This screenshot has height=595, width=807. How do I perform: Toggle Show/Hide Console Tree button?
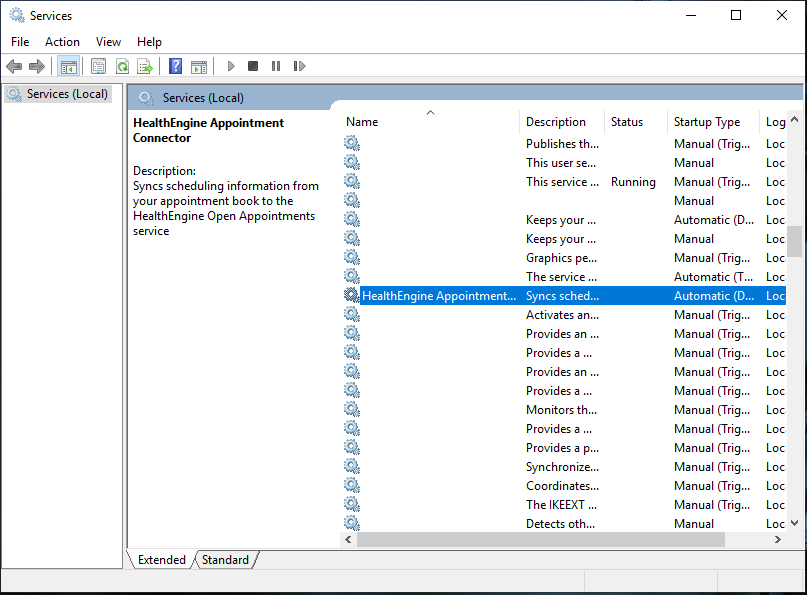click(x=69, y=67)
